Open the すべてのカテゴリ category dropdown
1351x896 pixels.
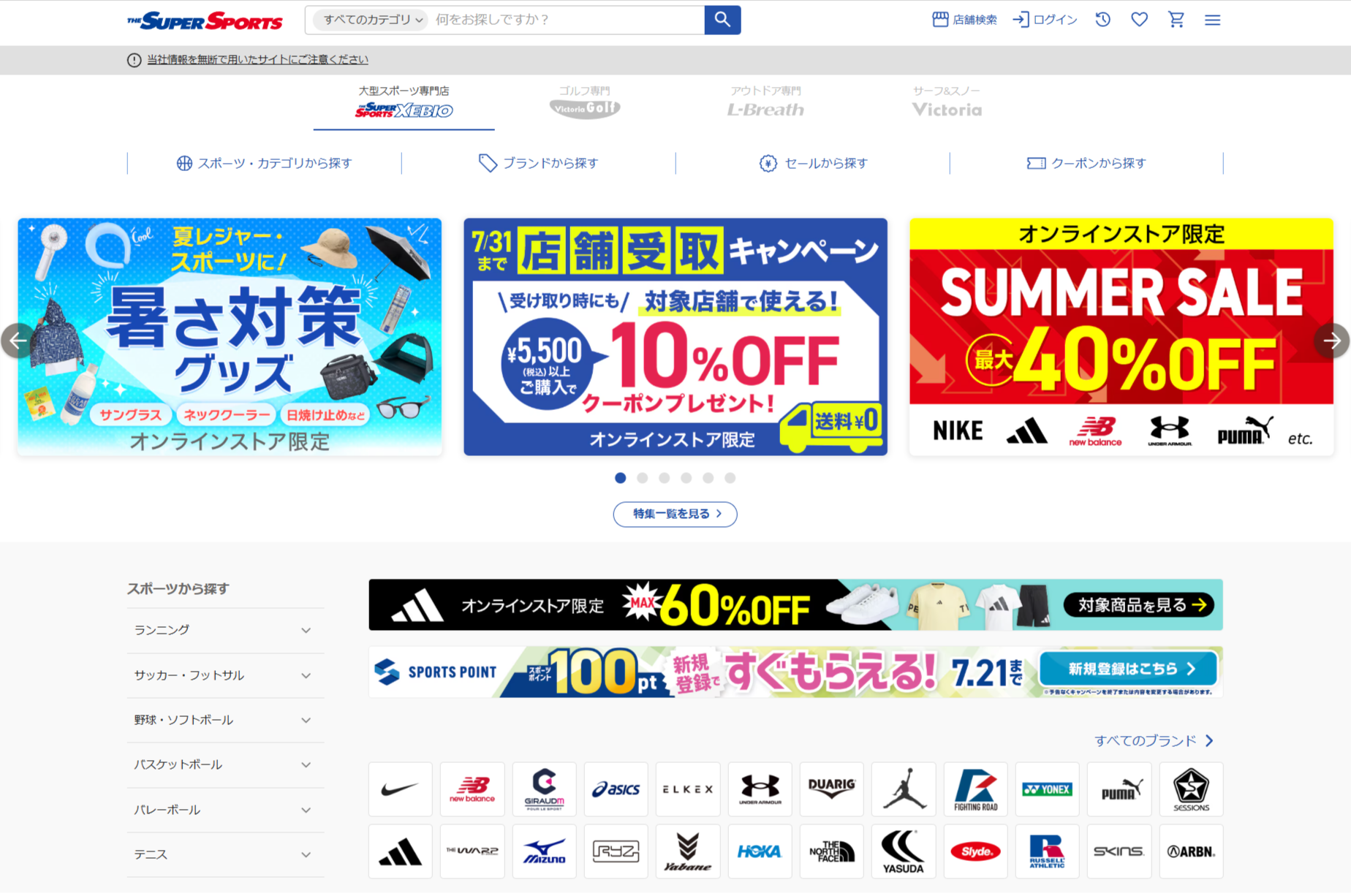[371, 20]
